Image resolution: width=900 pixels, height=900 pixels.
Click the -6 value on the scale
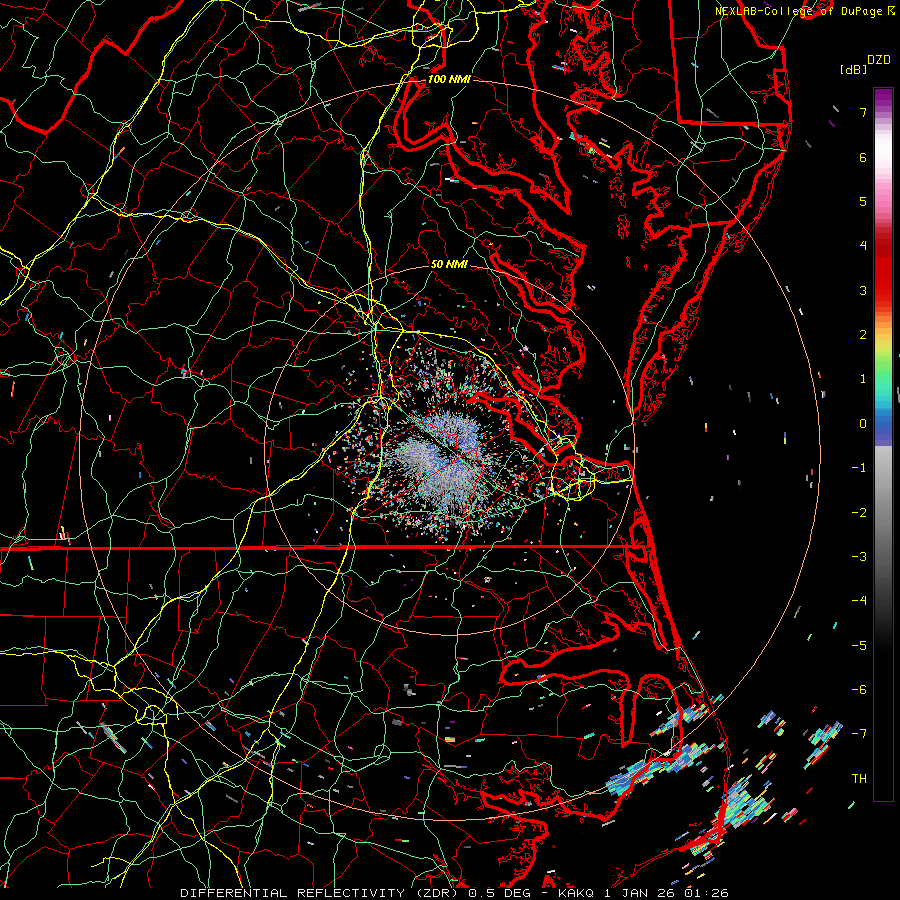(x=859, y=690)
